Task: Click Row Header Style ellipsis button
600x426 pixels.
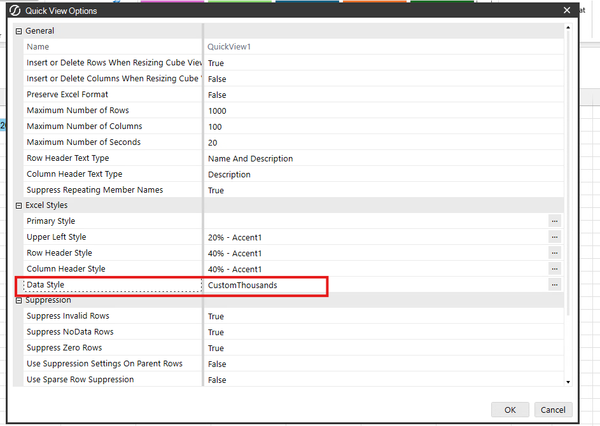Action: tap(554, 253)
